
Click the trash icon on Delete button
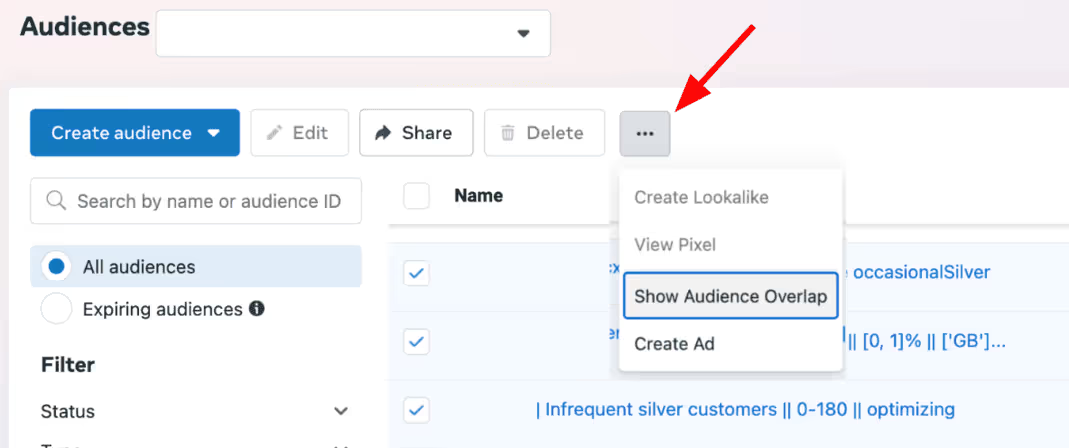(508, 133)
